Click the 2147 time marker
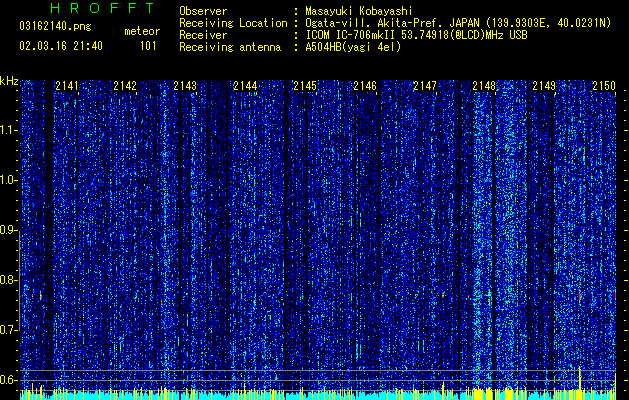 (425, 86)
